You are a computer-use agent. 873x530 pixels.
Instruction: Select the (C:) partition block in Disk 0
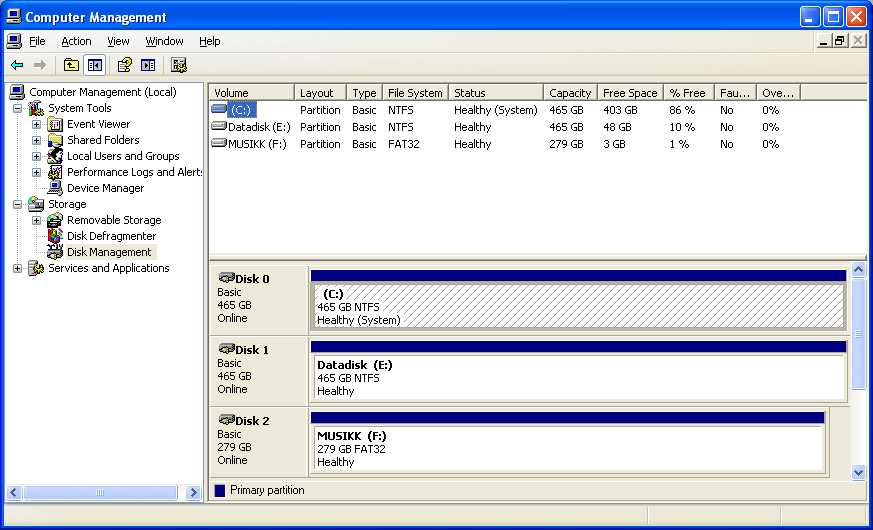point(578,306)
